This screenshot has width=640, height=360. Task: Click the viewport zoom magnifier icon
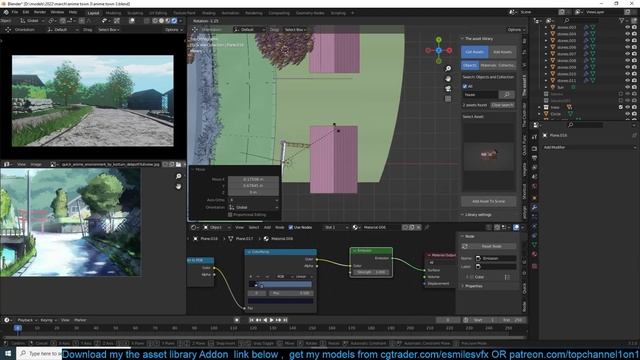[x=448, y=69]
